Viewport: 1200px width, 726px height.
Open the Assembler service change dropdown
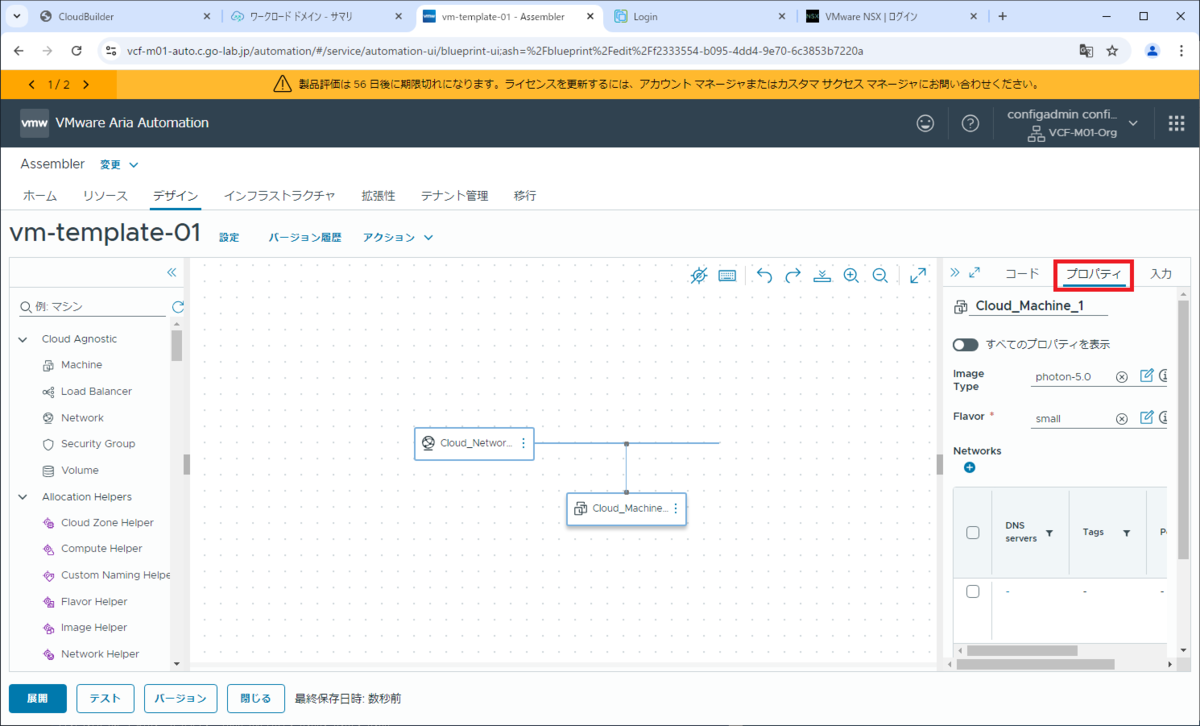(x=119, y=164)
